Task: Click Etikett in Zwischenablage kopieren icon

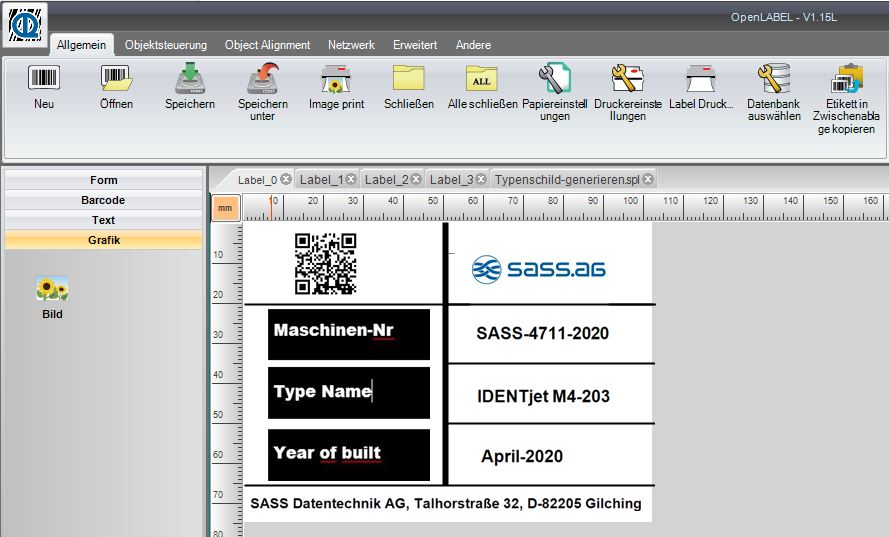Action: click(x=846, y=78)
